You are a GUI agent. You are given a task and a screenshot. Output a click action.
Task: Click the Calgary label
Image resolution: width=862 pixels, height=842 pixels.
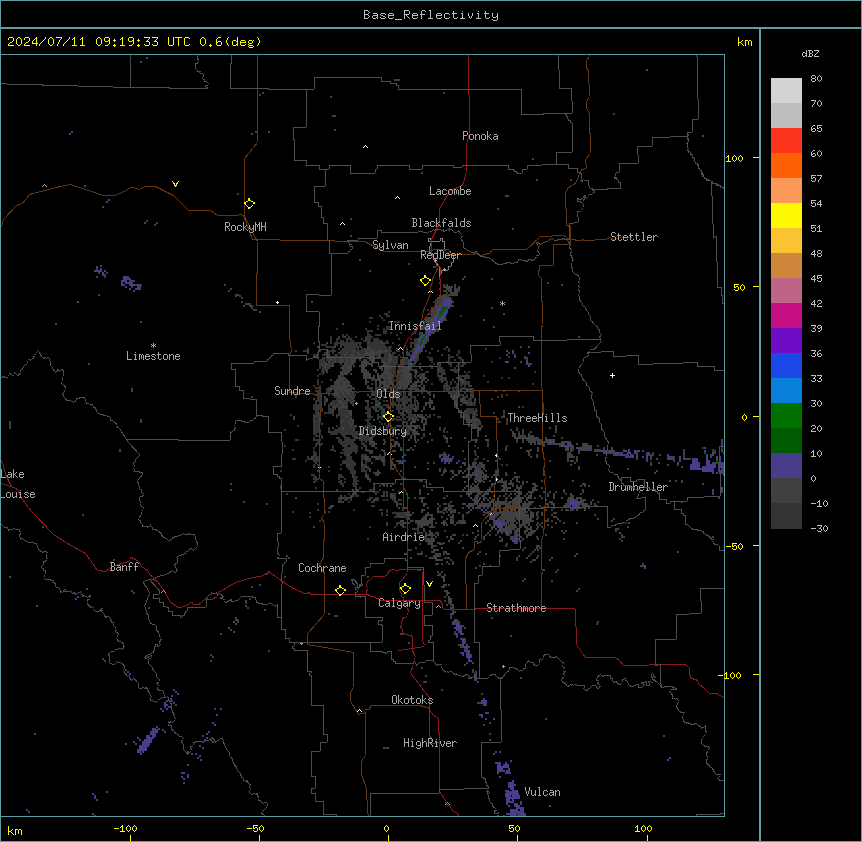(399, 603)
